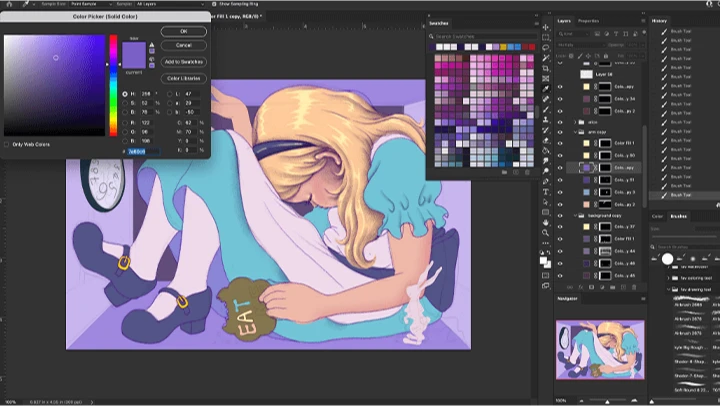Select the H hue radio button
This screenshot has width=720, height=406.
tap(125, 94)
